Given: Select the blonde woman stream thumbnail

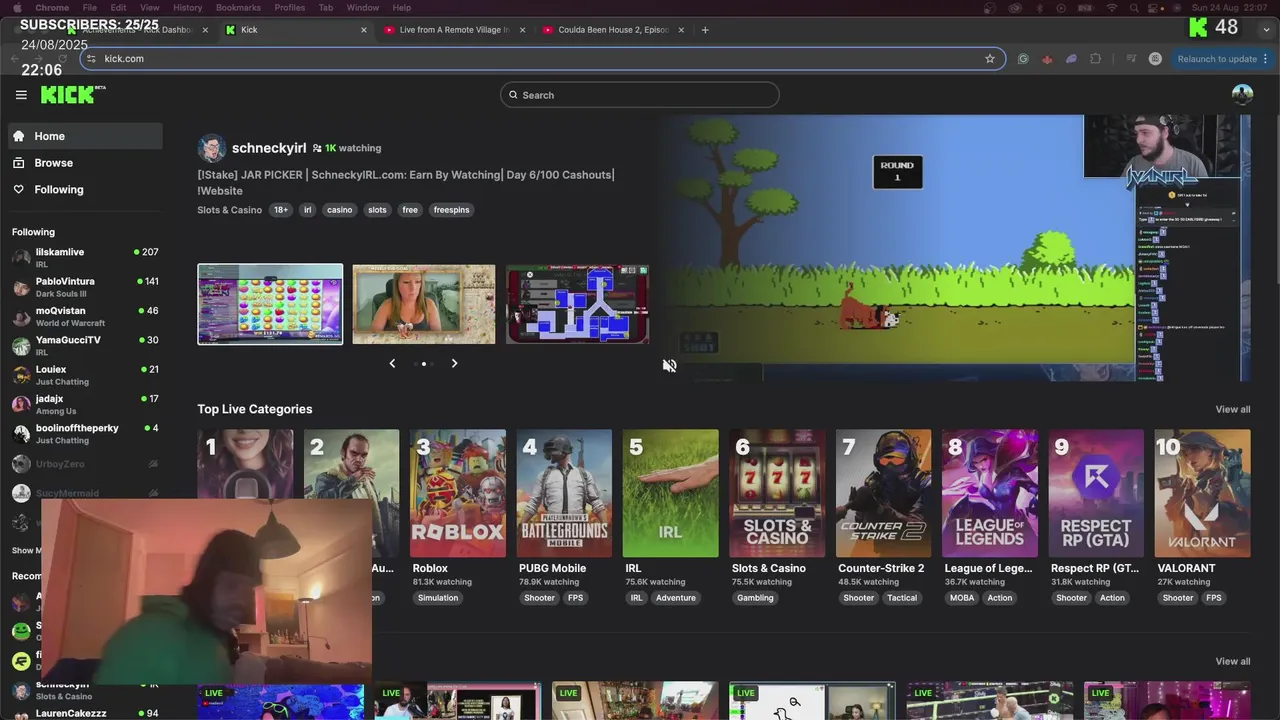Looking at the screenshot, I should coord(424,304).
